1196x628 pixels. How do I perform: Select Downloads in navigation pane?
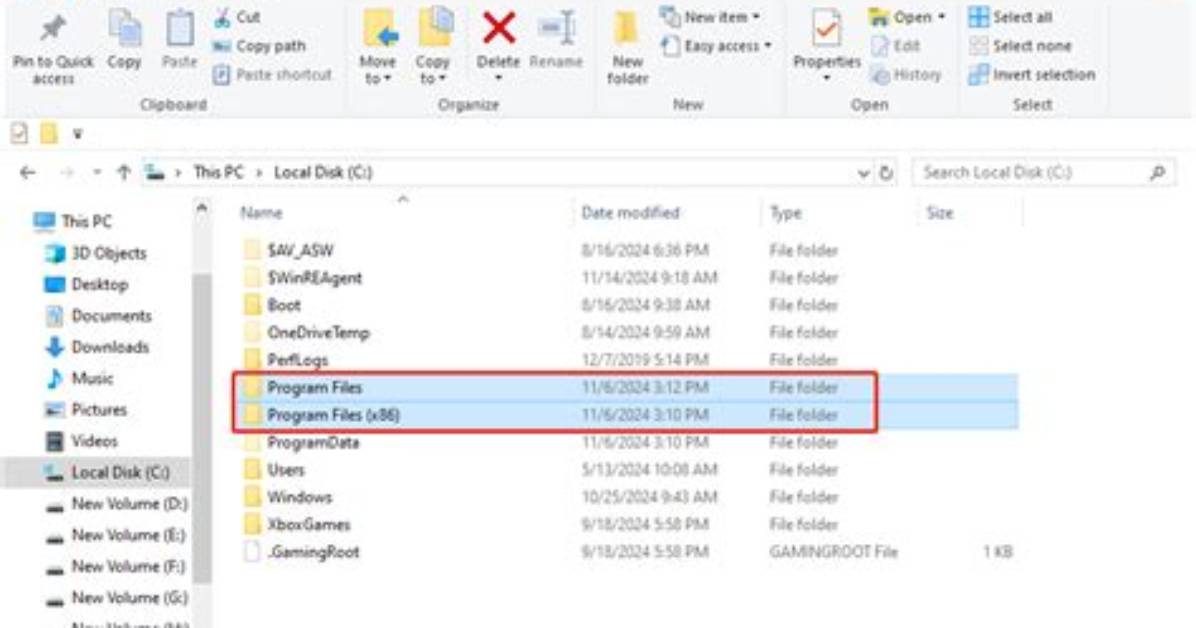pos(97,347)
